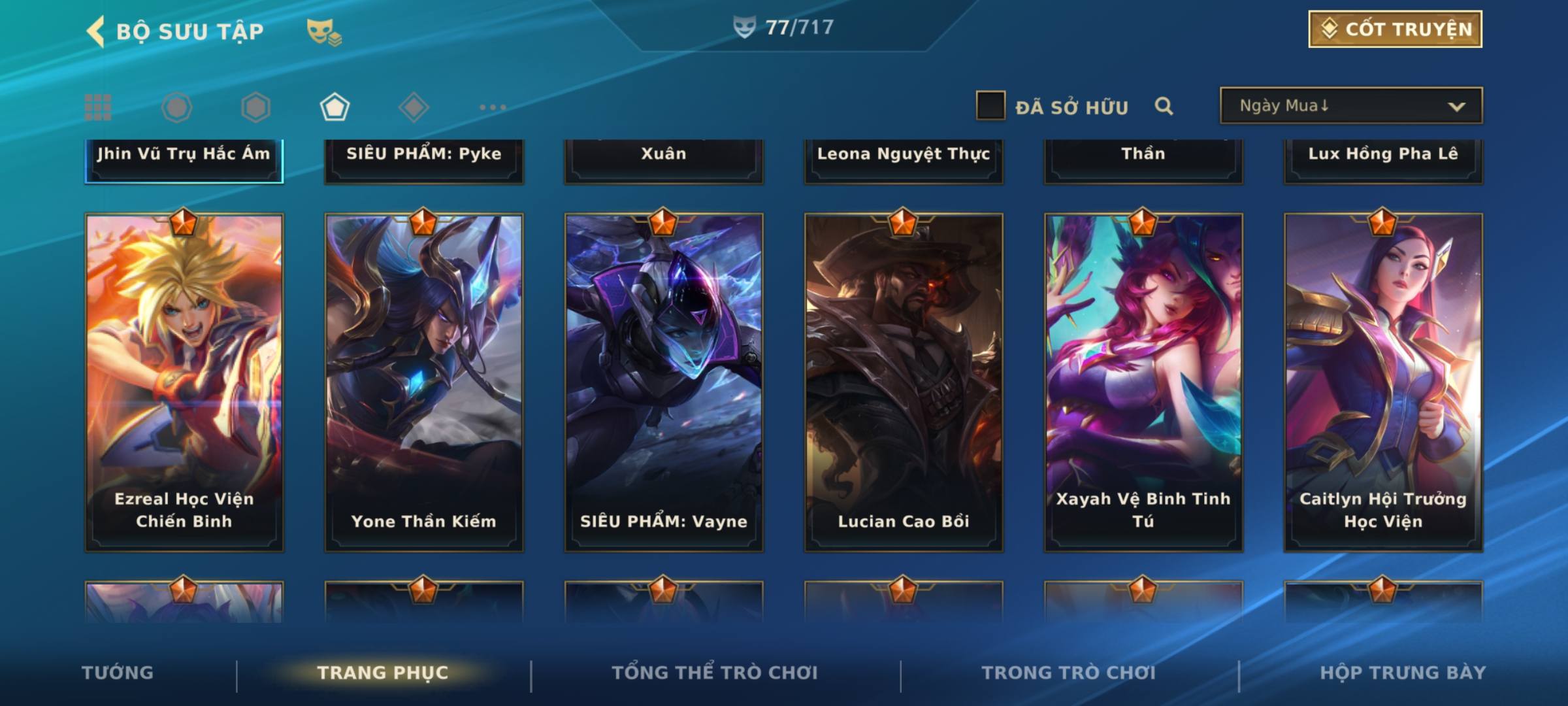Open more filters via three dots icon

493,107
